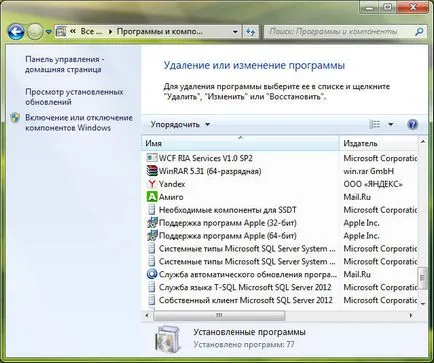Viewport: 434px width, 363px height.
Task: Expand the double-chevron breadcrumb overflow
Action: click(73, 32)
